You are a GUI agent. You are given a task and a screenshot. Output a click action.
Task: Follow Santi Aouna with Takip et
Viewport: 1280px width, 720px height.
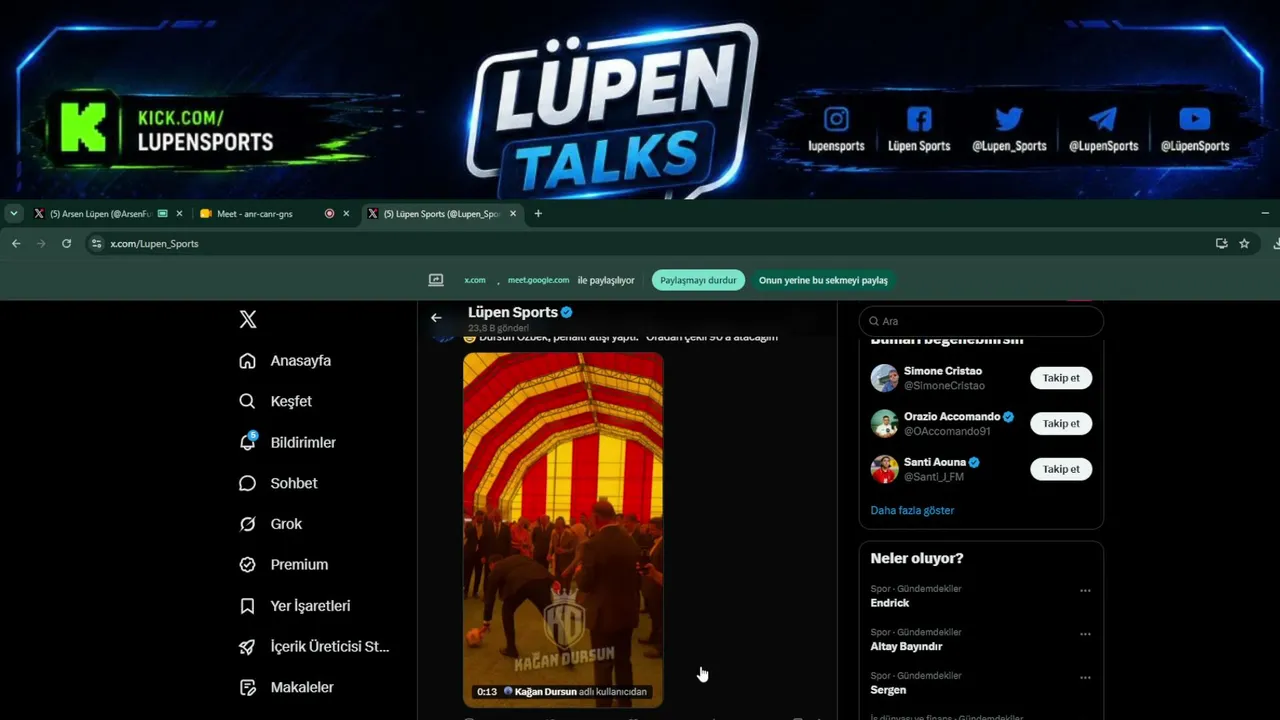(x=1061, y=469)
